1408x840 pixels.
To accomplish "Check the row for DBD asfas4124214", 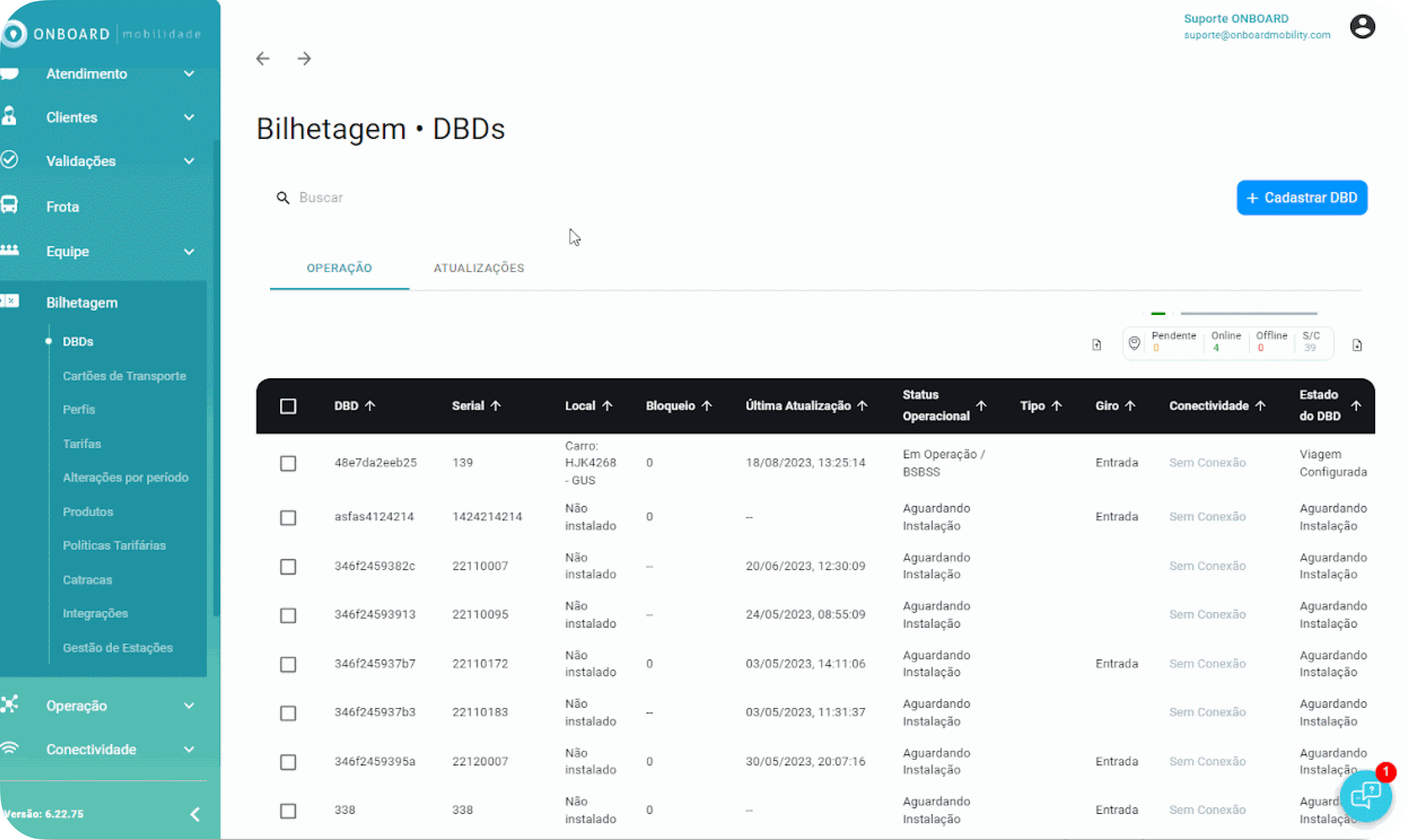I will tap(288, 517).
